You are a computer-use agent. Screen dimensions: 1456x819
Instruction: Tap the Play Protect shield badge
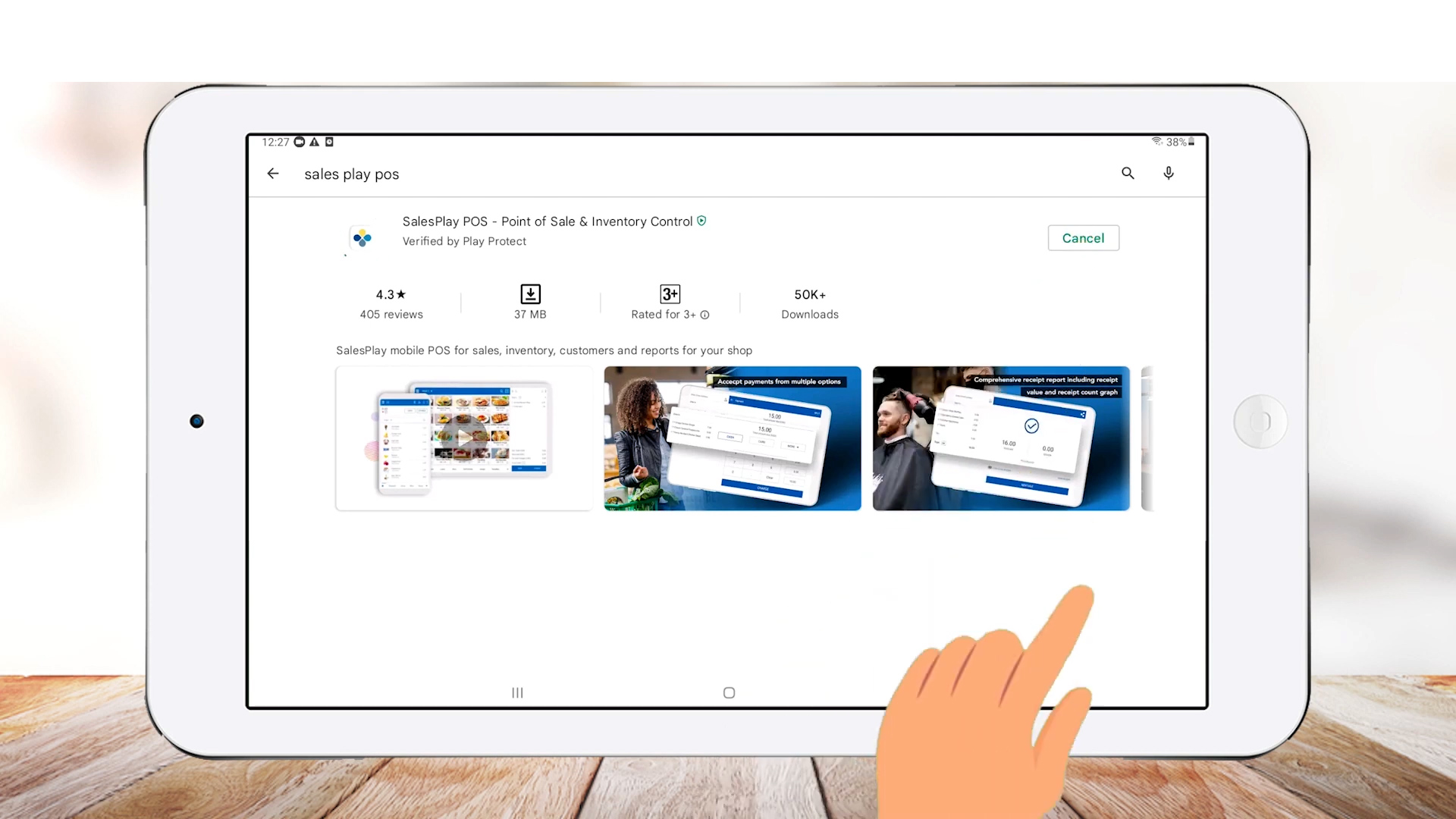point(701,221)
